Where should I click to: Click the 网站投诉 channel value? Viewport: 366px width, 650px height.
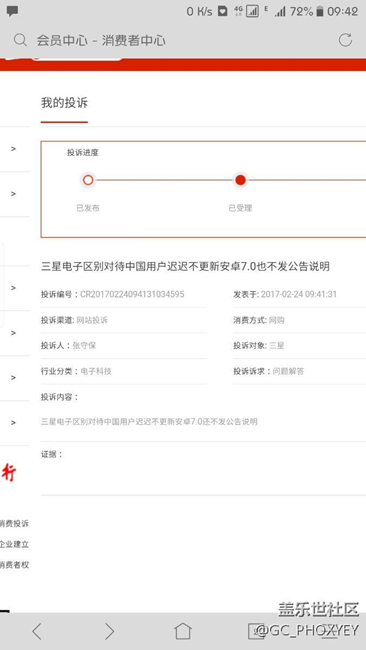(x=92, y=320)
